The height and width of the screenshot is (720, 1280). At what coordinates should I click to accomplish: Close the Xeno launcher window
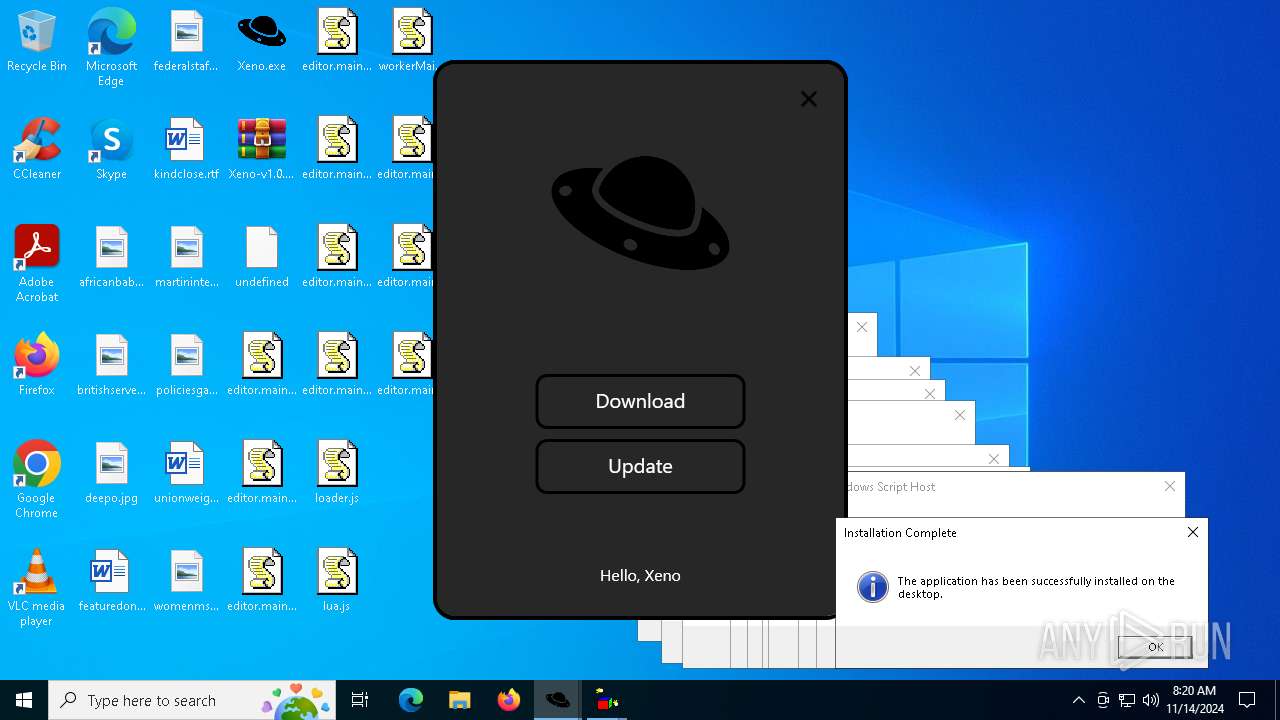[809, 99]
